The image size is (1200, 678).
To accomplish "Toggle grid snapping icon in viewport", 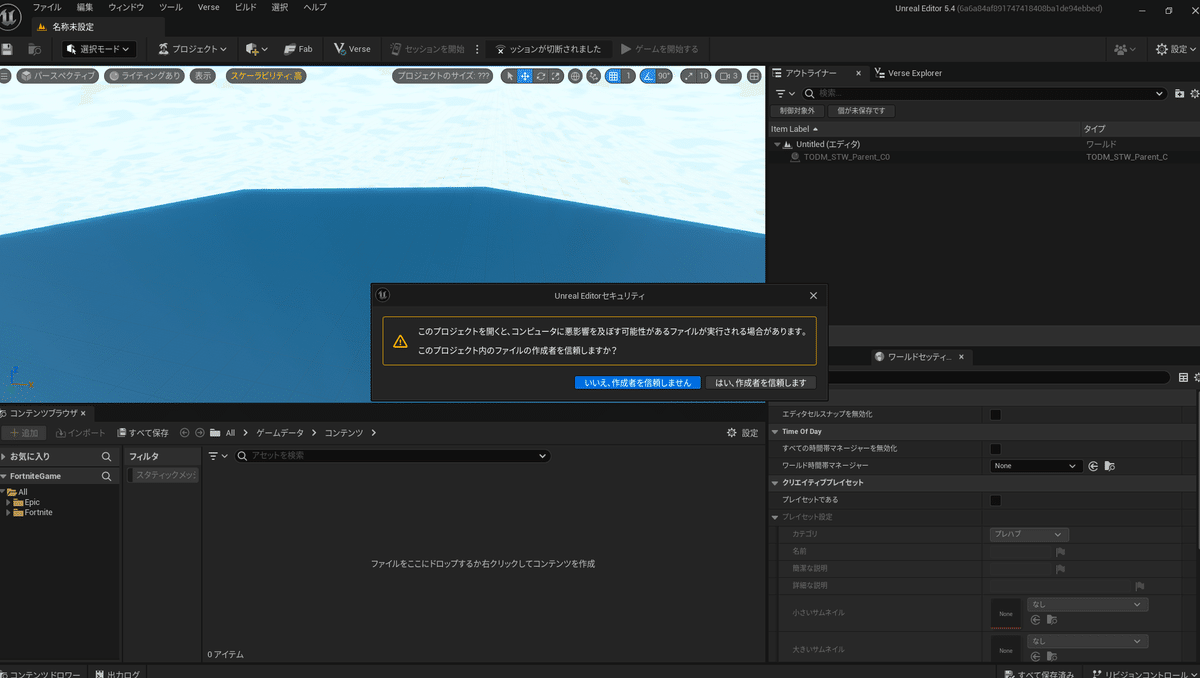I will point(613,76).
